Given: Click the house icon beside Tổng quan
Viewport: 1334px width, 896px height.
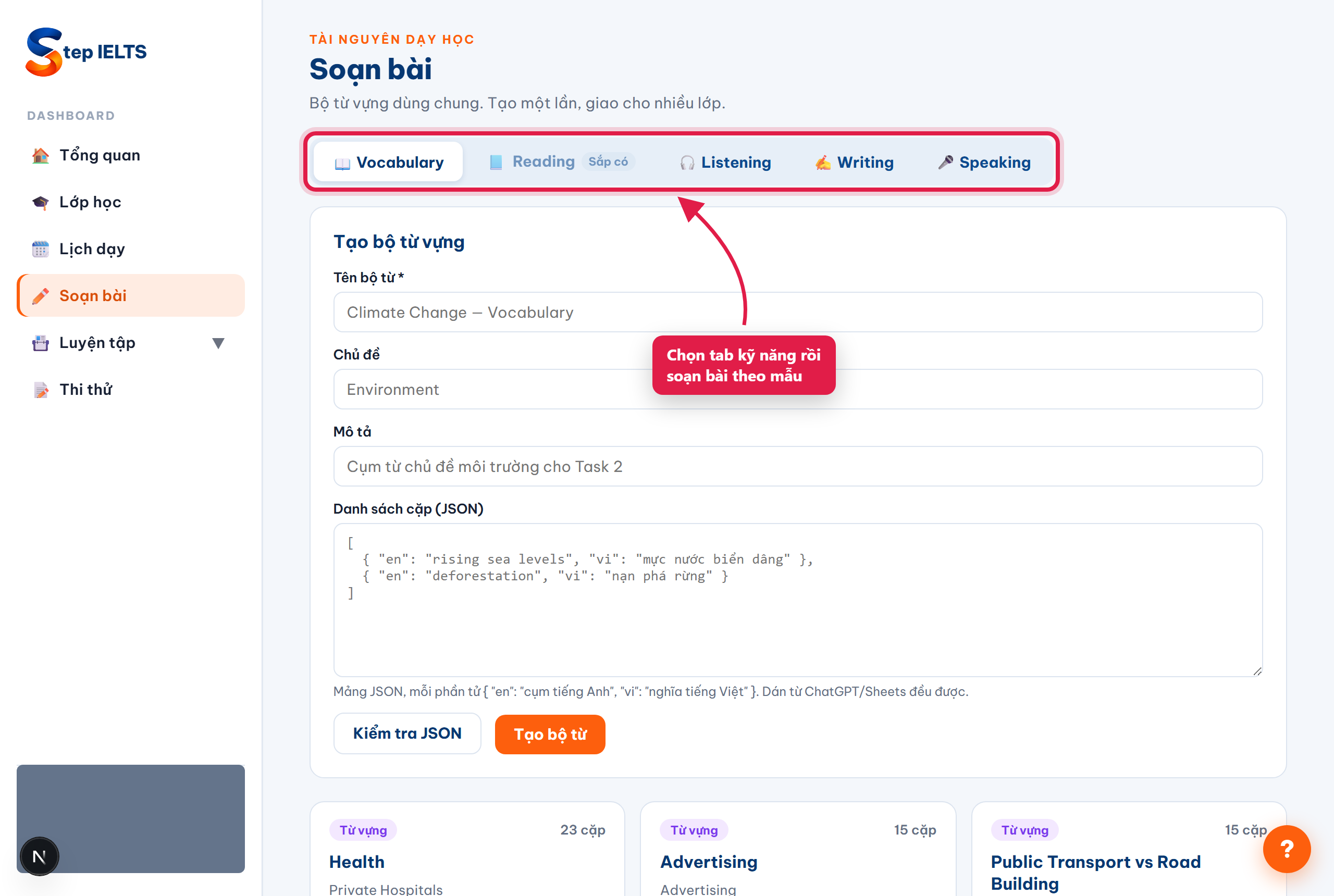Looking at the screenshot, I should point(40,155).
